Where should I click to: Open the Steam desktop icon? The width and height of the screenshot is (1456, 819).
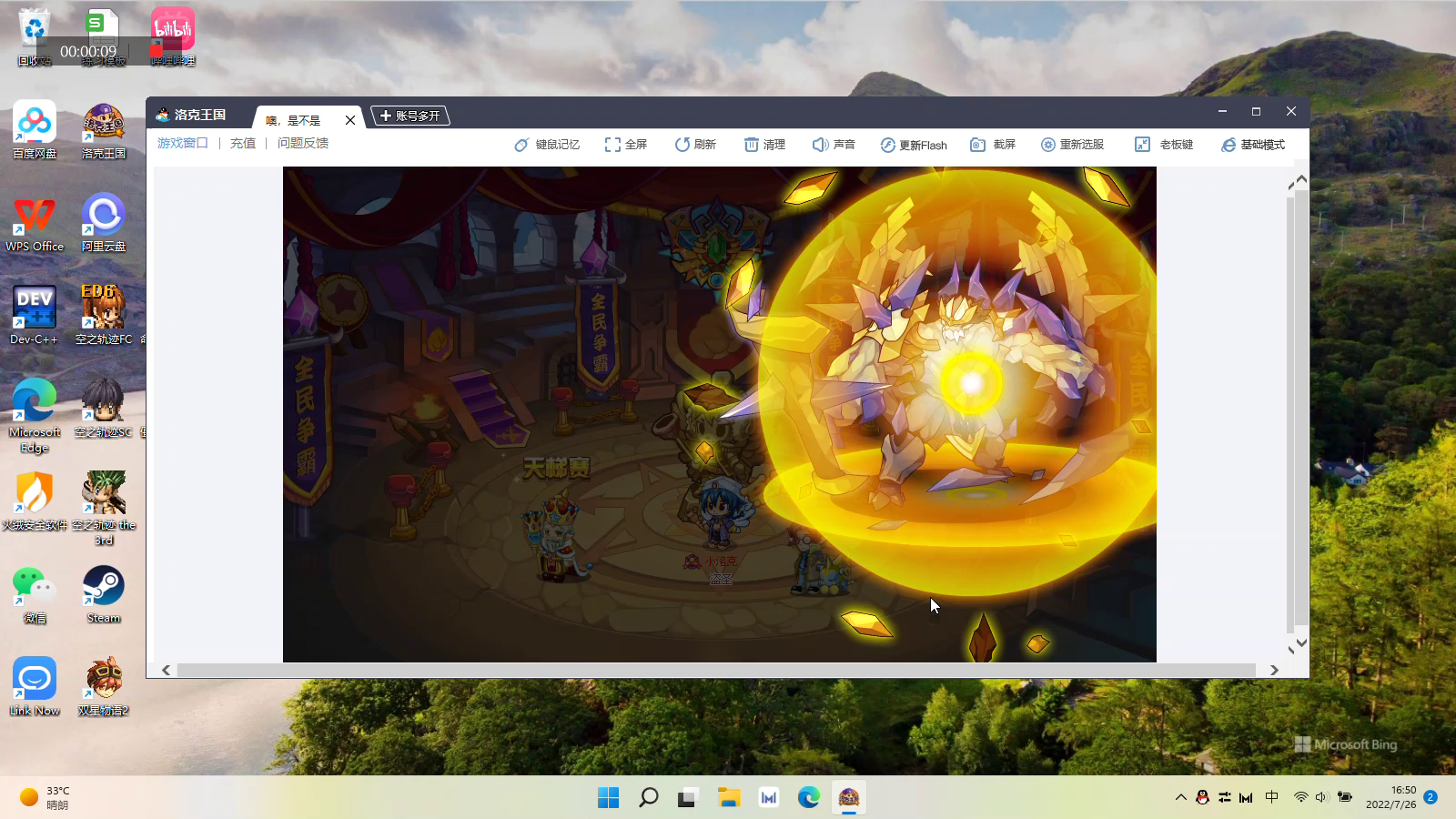click(104, 594)
